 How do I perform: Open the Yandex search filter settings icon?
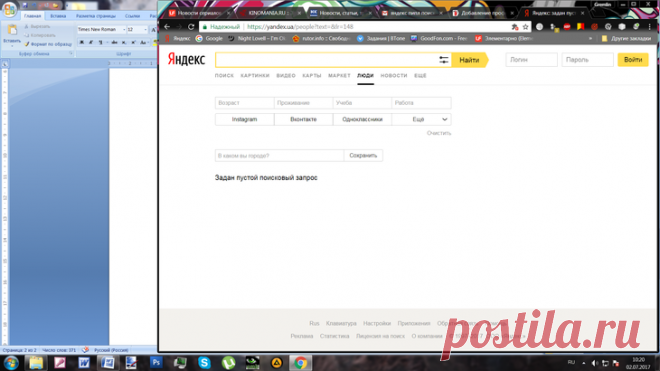pyautogui.click(x=444, y=60)
